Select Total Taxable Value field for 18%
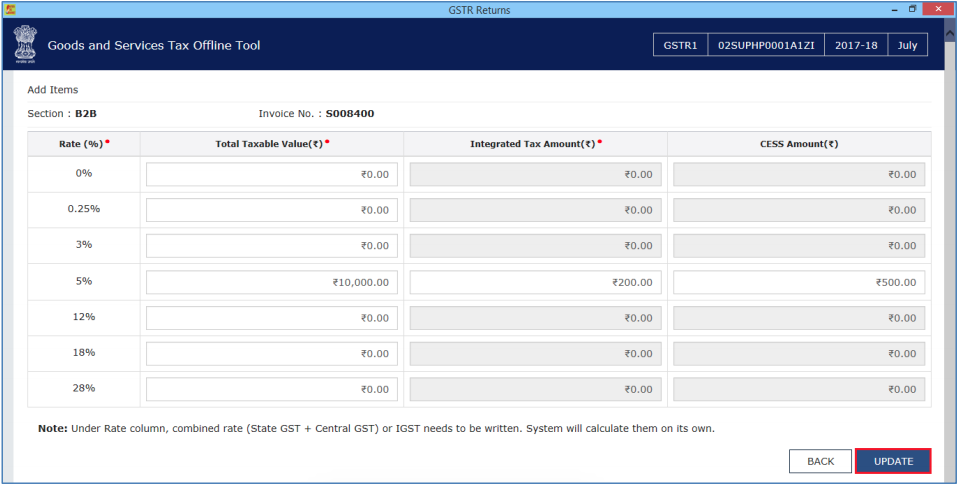 tap(271, 353)
